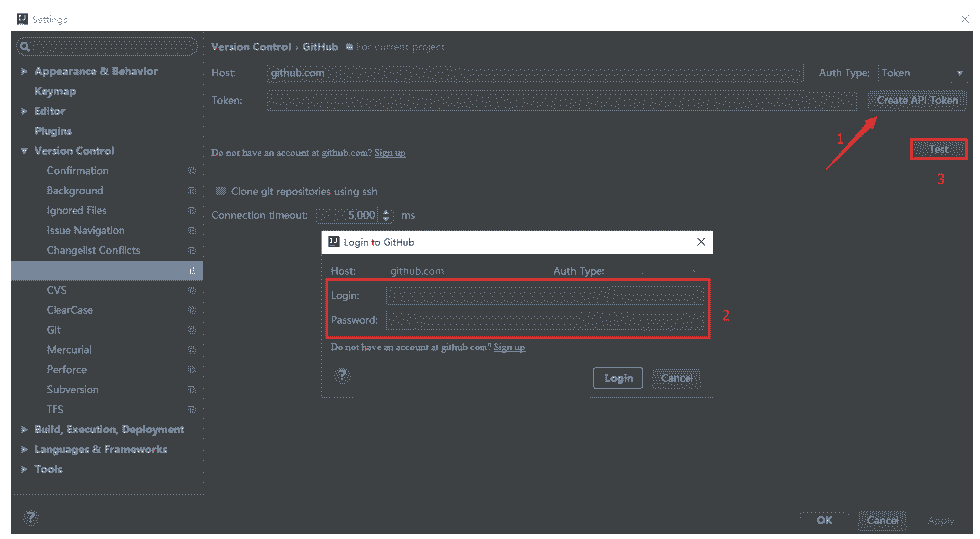Expand the Appearance & Behavior section
Viewport: 980px width, 539px height.
pos(24,72)
